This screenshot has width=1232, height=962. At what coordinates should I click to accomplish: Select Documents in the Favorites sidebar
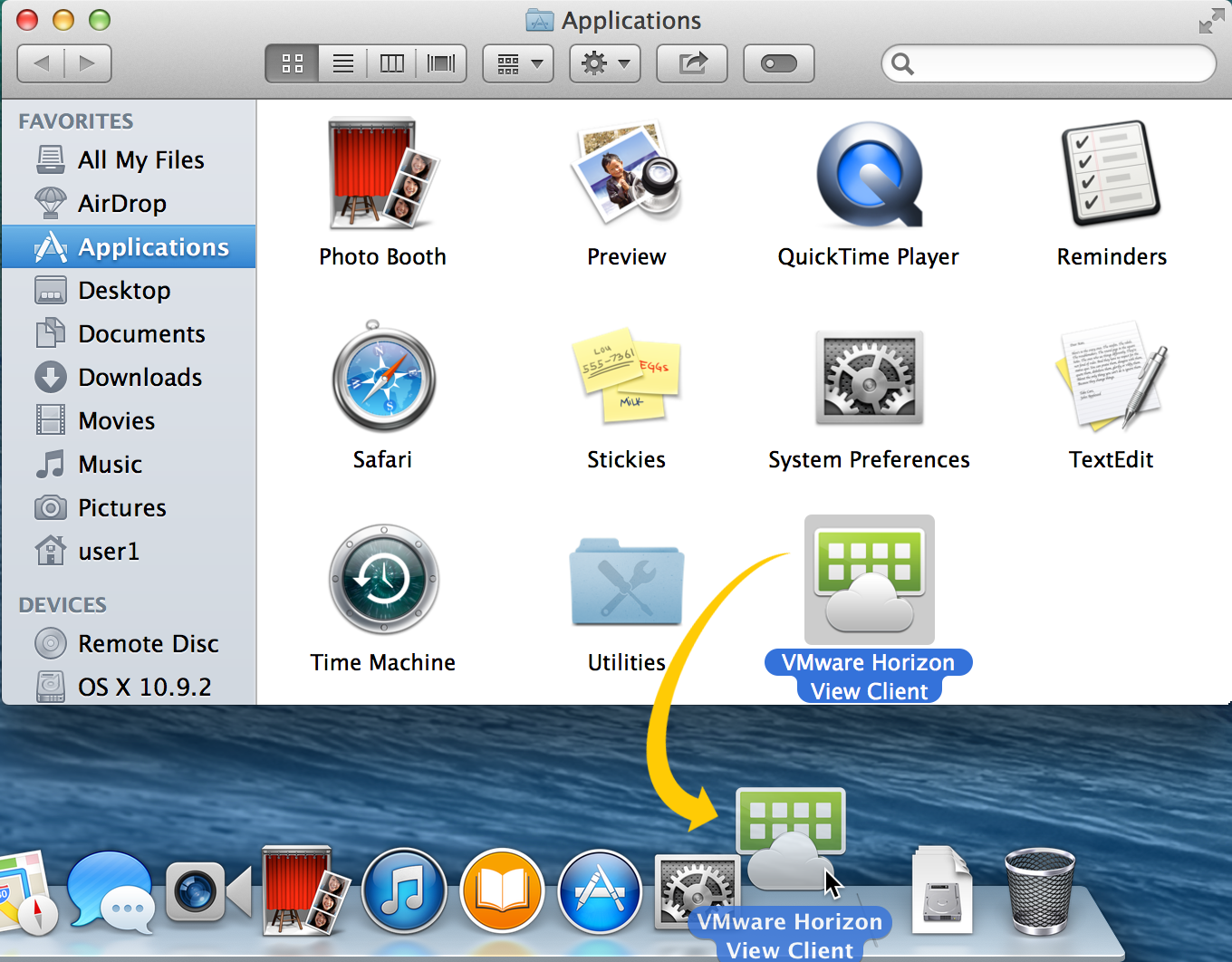coord(141,334)
